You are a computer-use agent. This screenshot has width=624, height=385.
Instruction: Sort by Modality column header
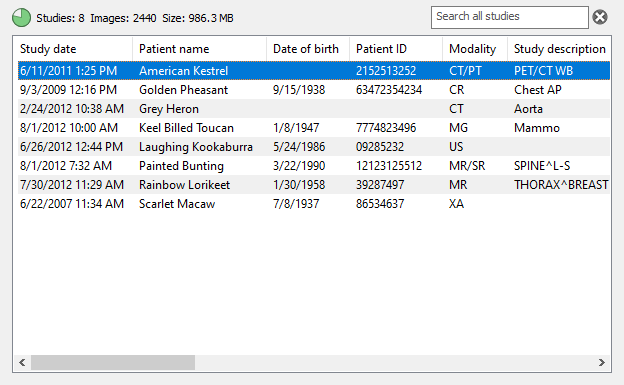(x=475, y=49)
